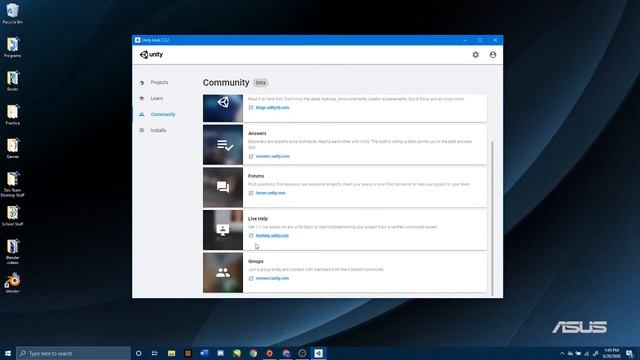This screenshot has width=640, height=360.
Task: Switch to the Installs section
Action: [158, 130]
